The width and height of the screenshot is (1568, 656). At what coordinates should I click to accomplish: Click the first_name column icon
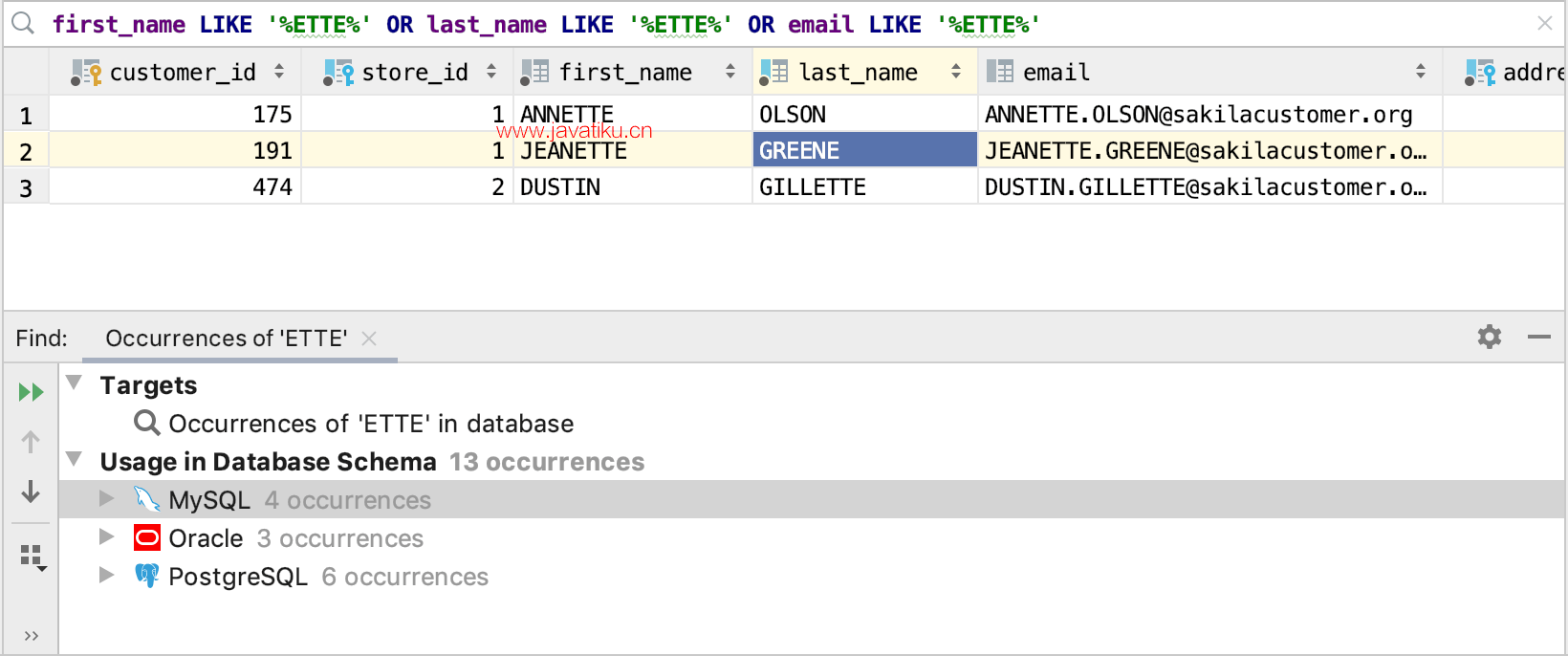point(534,73)
